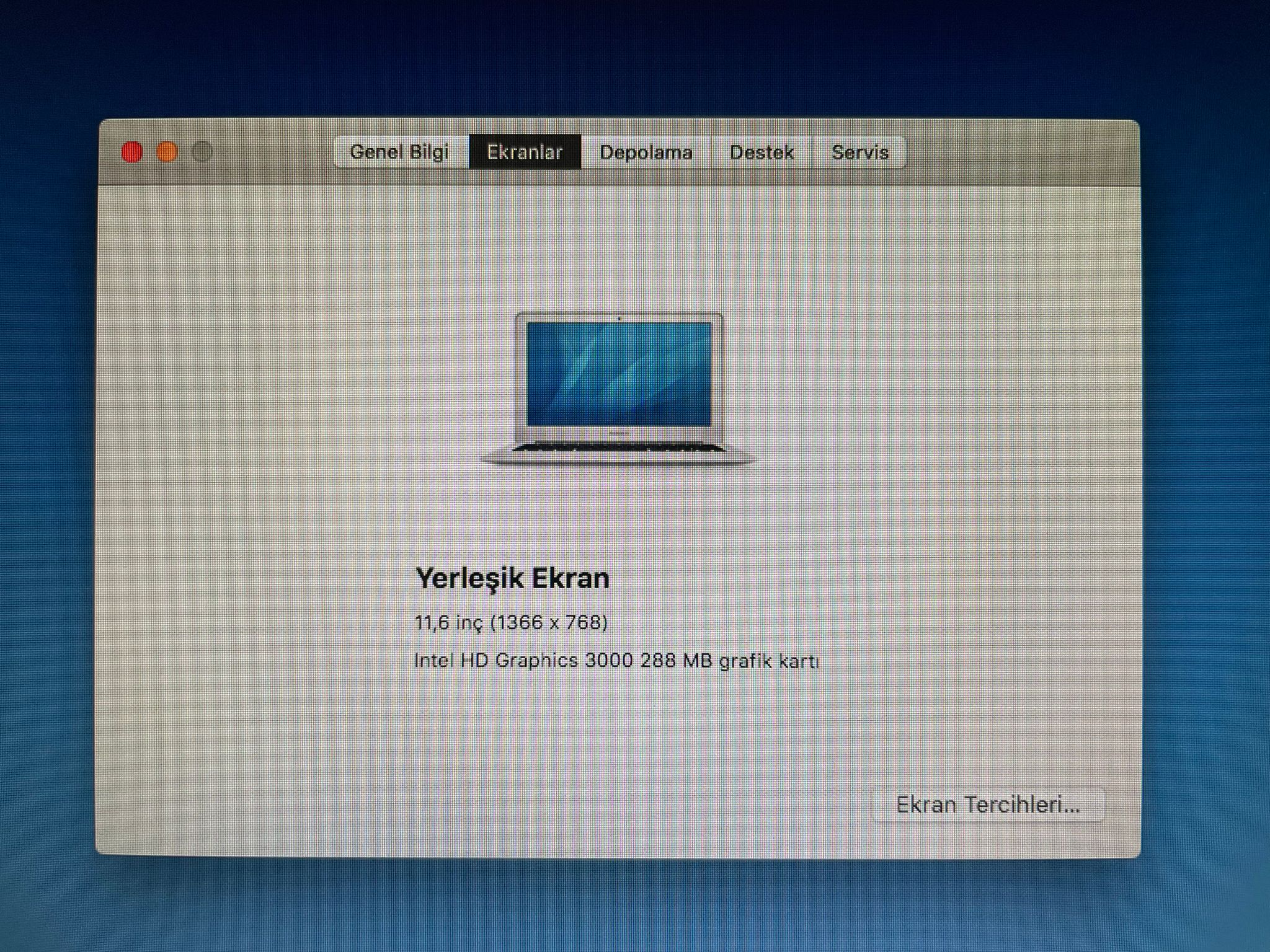Click the grayed-out zoom window button
This screenshot has width=1270, height=952.
(x=202, y=152)
